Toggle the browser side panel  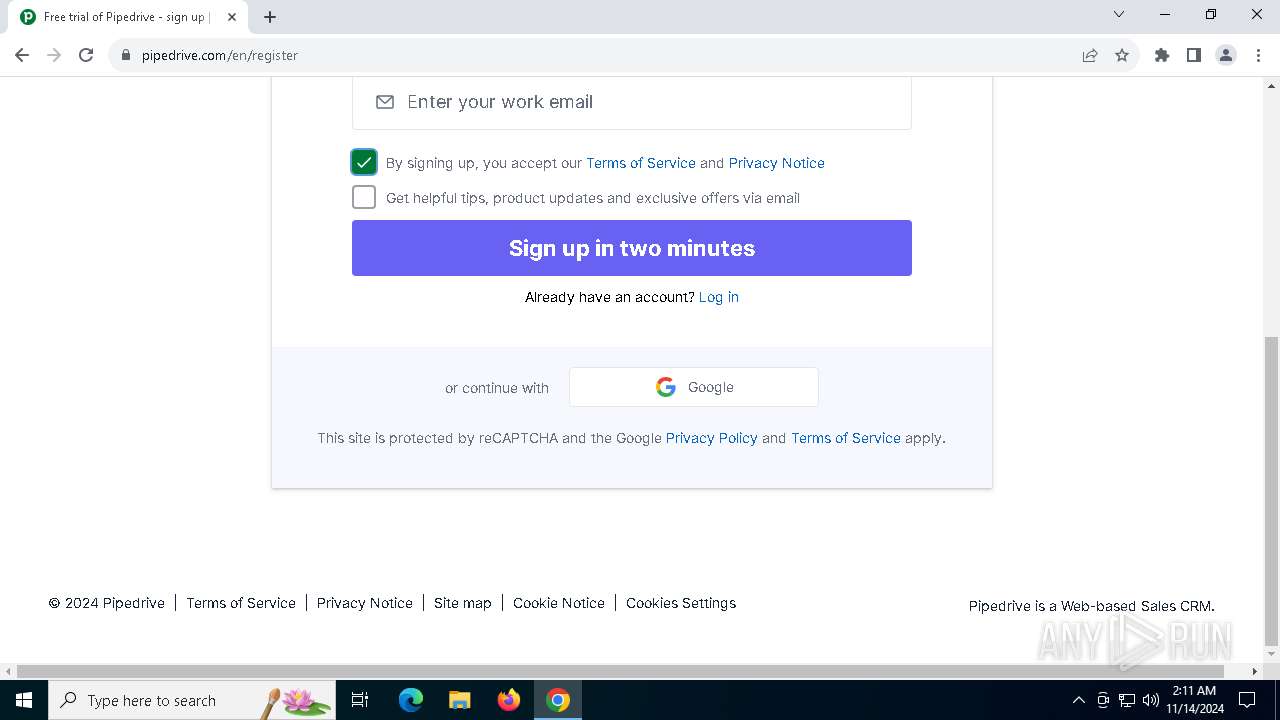[1194, 55]
